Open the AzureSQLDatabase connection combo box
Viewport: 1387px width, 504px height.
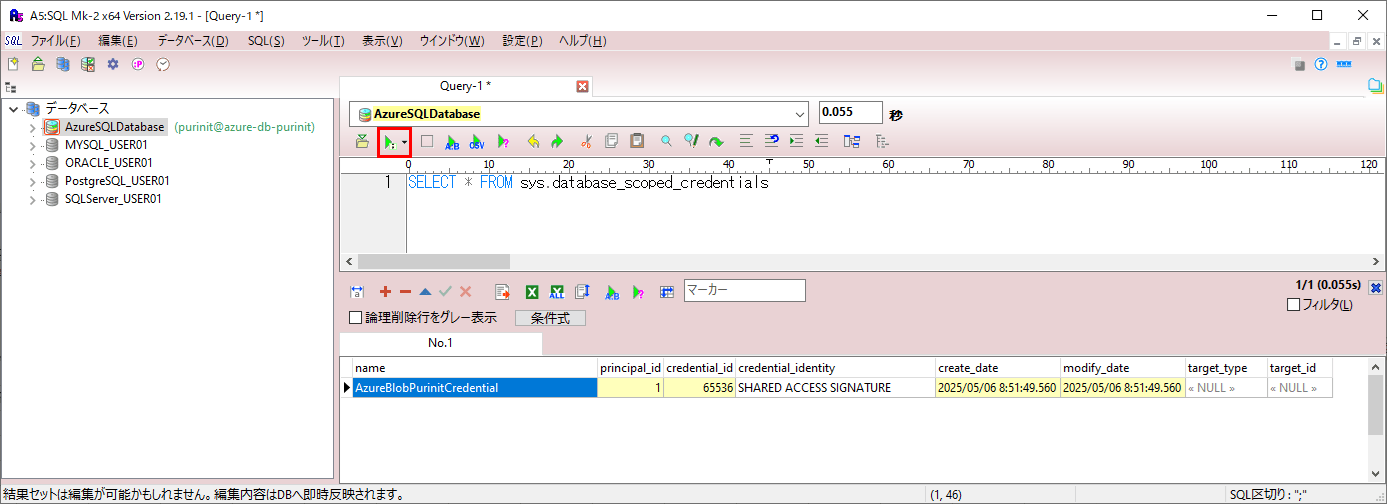pos(579,114)
